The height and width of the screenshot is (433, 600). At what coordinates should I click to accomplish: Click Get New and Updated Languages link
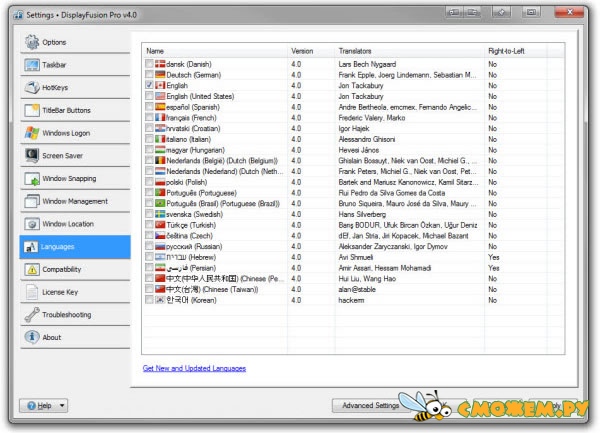(x=194, y=368)
